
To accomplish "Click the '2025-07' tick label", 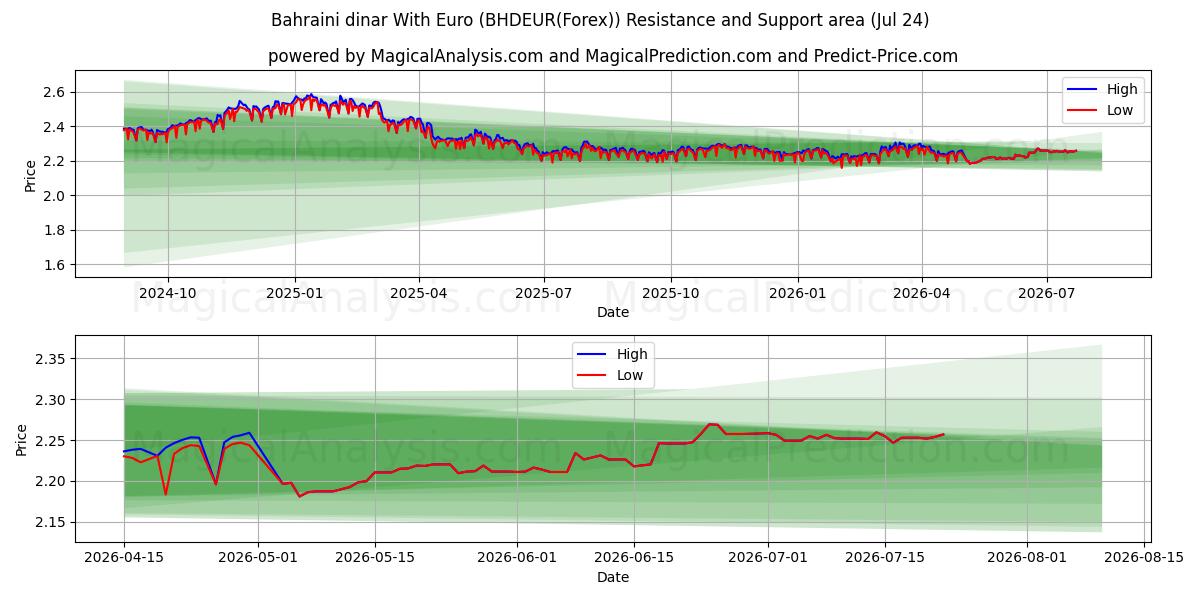I will tap(543, 292).
